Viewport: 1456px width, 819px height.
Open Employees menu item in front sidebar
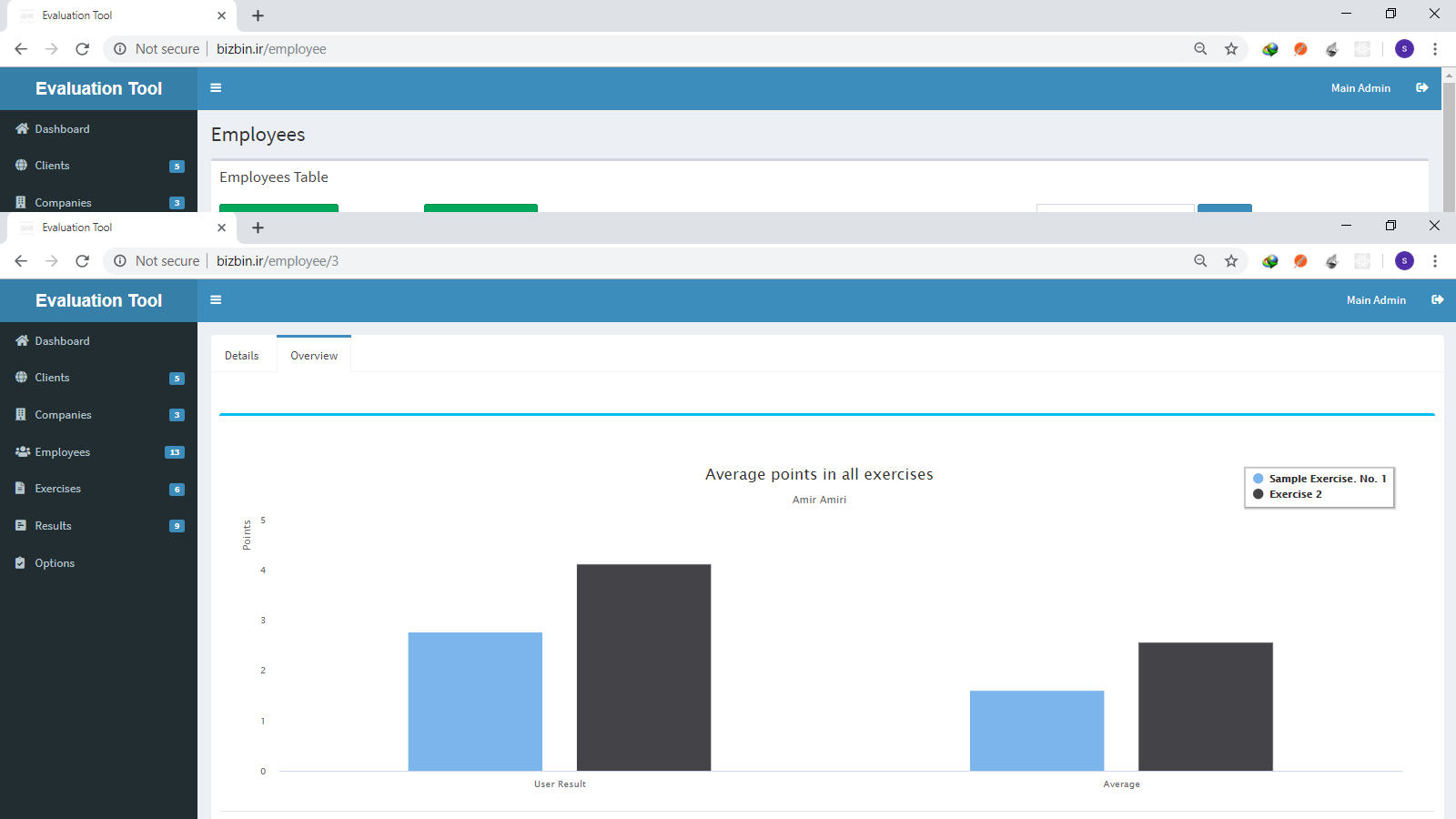(98, 451)
